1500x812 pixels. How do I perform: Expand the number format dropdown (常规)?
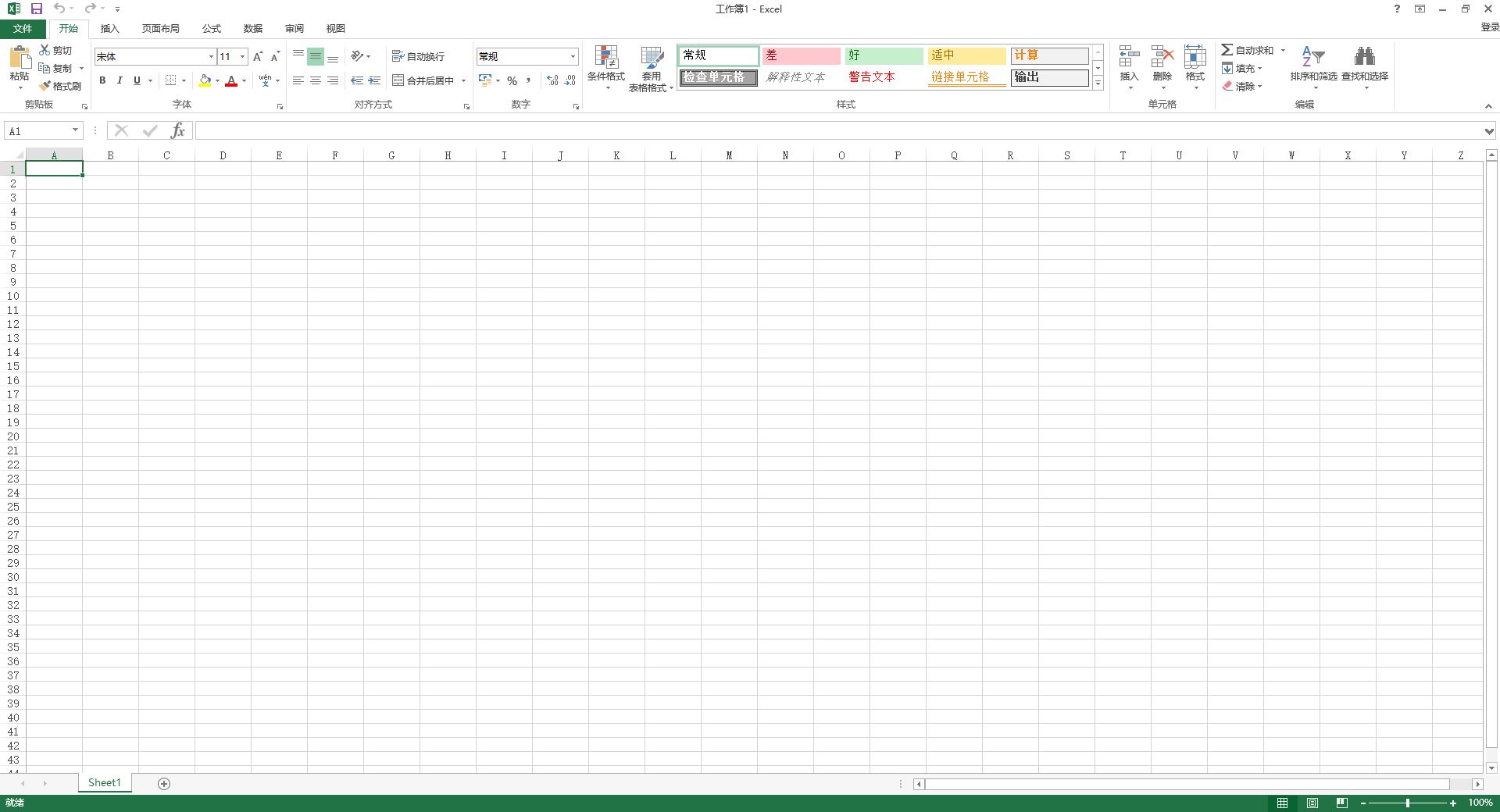pos(573,56)
